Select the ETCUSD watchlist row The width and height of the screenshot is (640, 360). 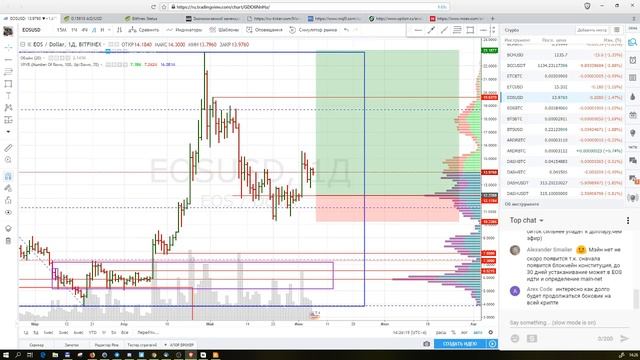[563, 87]
